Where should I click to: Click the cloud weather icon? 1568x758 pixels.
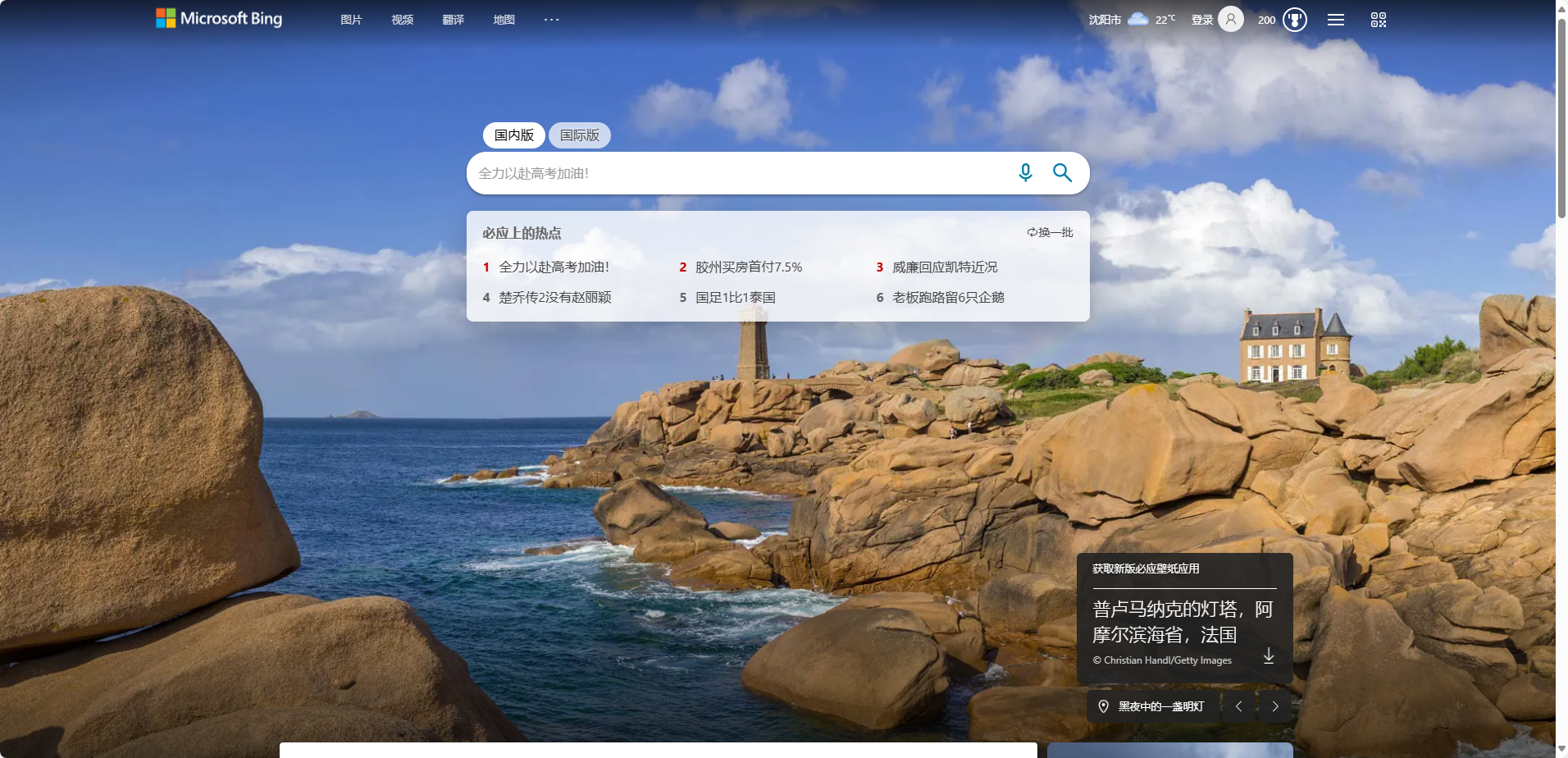click(1138, 19)
